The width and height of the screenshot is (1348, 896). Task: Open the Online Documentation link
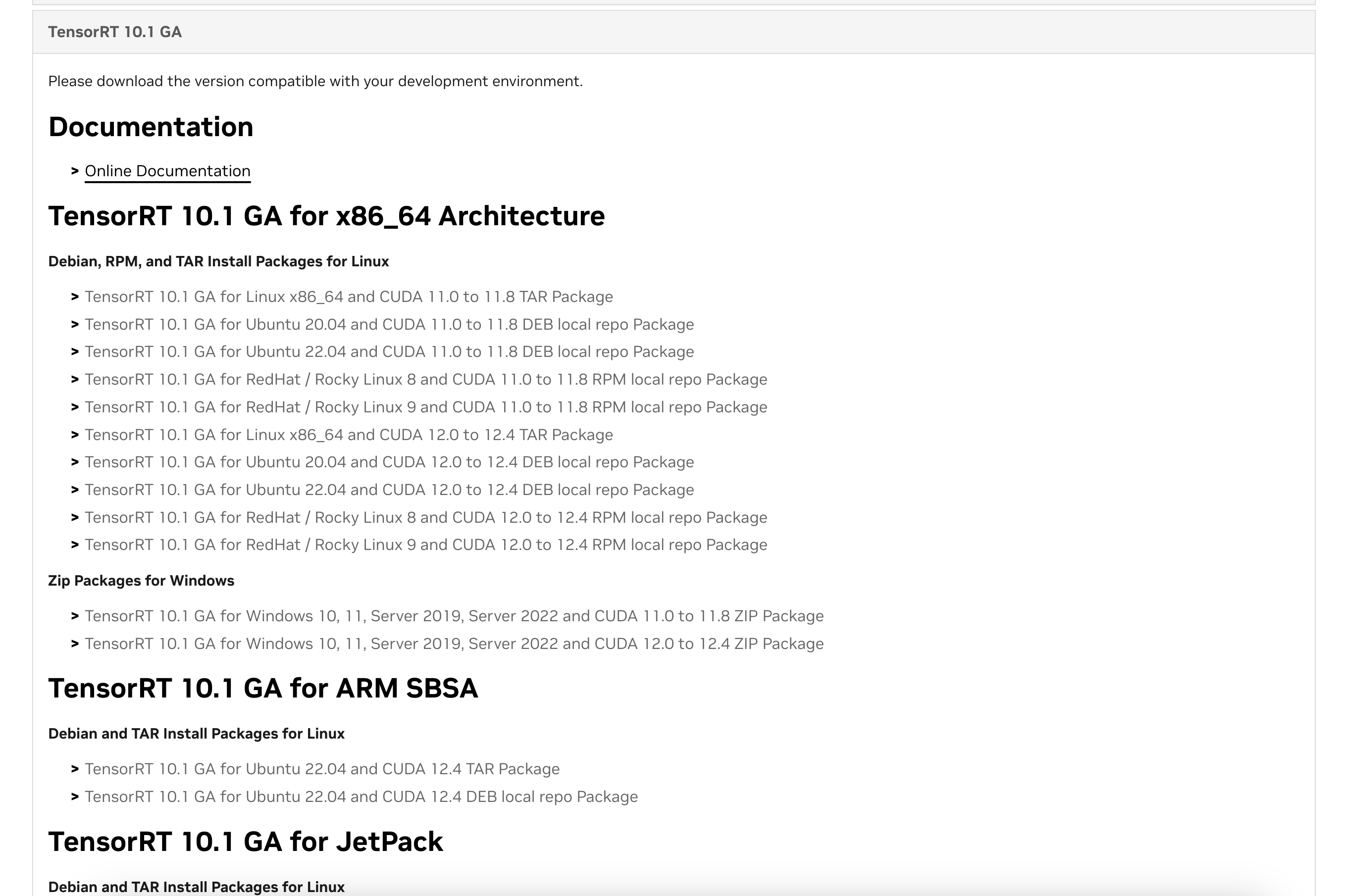(x=167, y=171)
